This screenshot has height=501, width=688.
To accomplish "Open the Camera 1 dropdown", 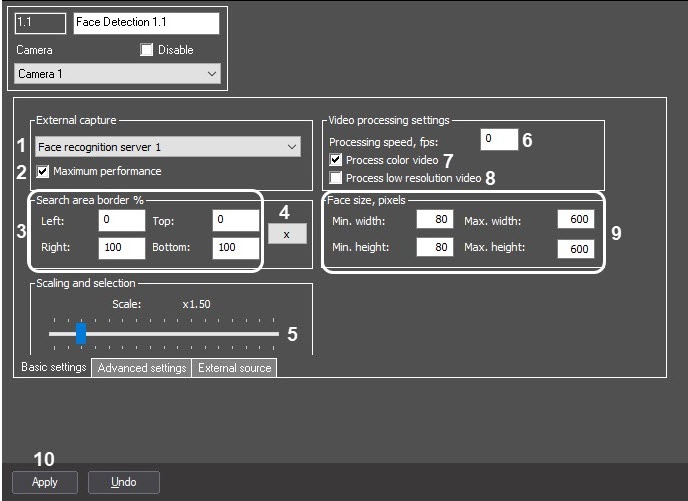I will point(118,74).
